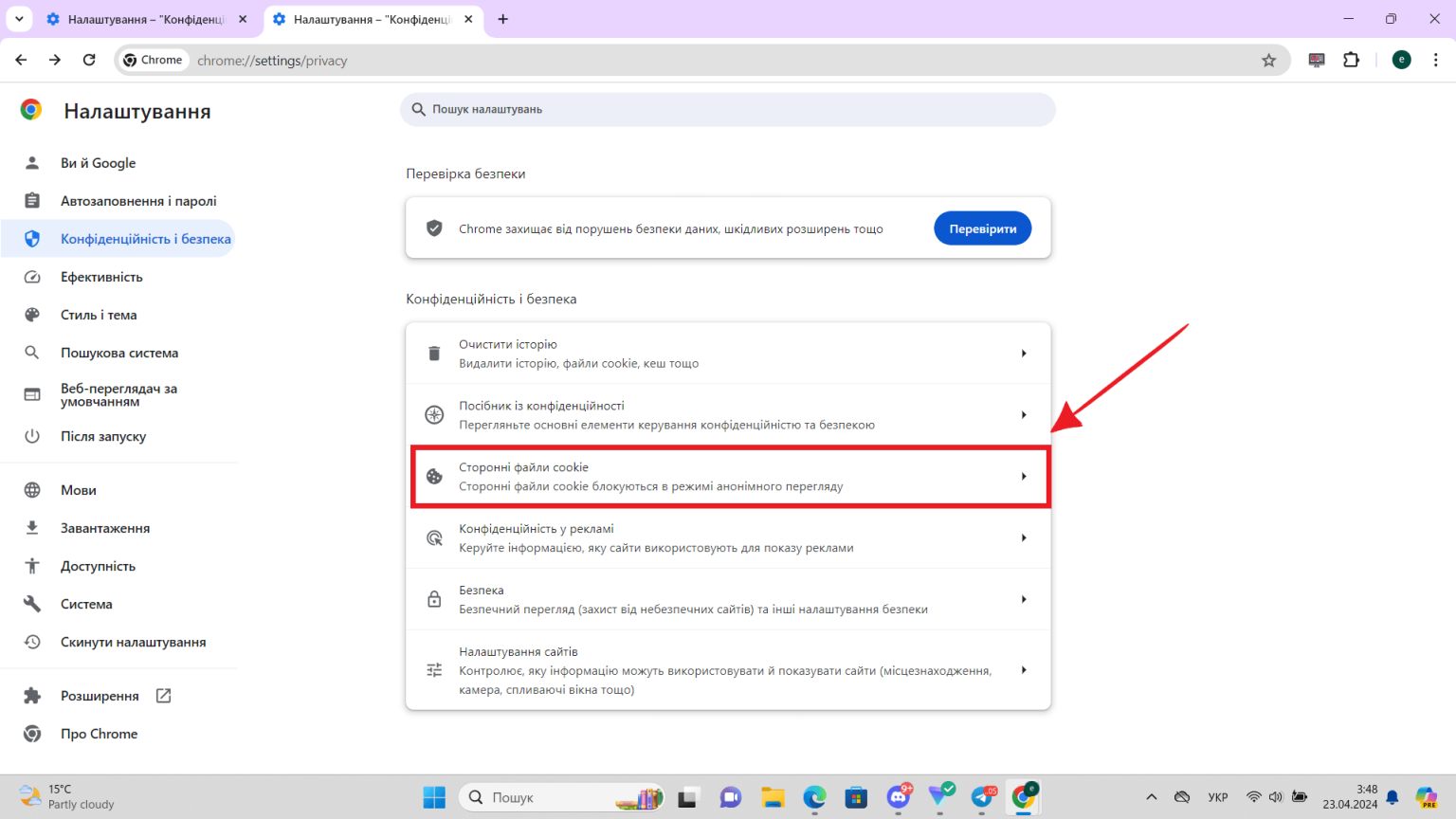This screenshot has height=819, width=1456.
Task: Click the Chrome logo beside Налаштування heading
Action: (30, 109)
